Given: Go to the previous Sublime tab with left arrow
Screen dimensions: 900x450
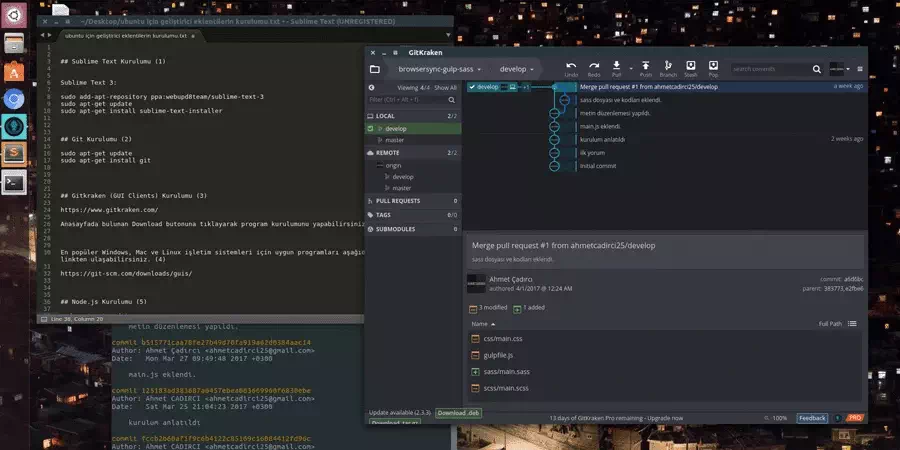Looking at the screenshot, I should pos(42,35).
